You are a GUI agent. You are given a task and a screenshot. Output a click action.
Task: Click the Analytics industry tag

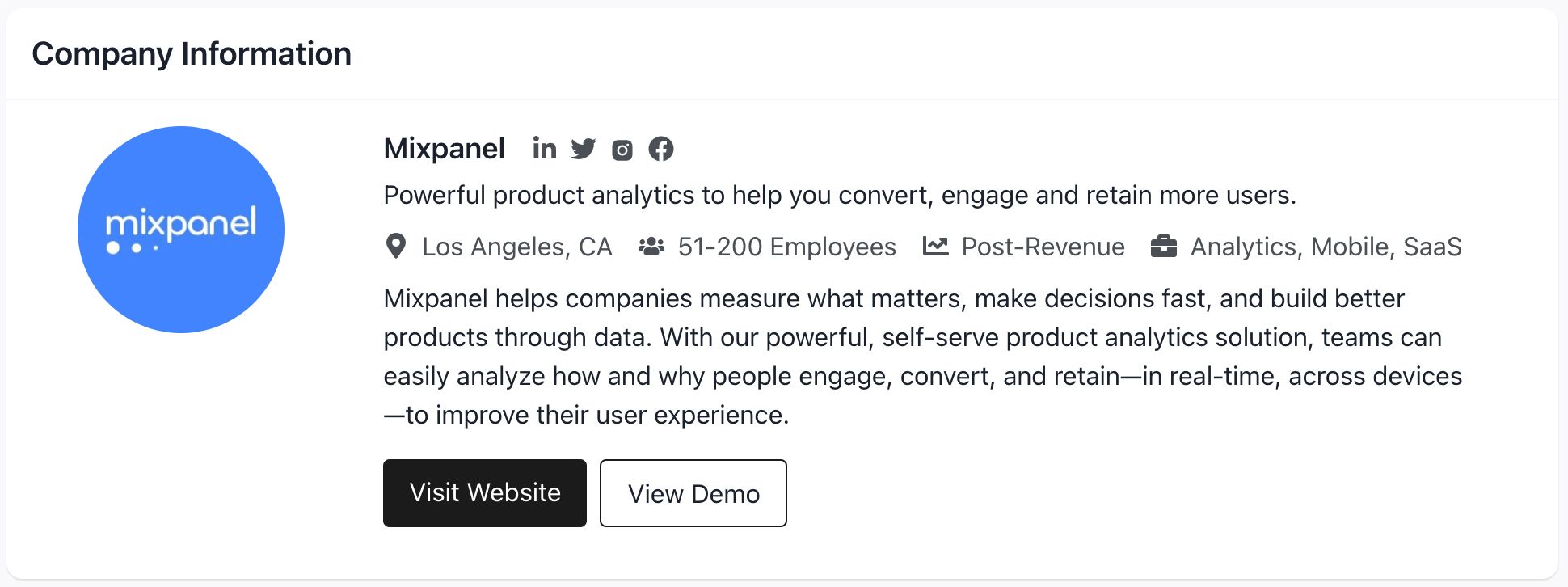click(x=1243, y=247)
